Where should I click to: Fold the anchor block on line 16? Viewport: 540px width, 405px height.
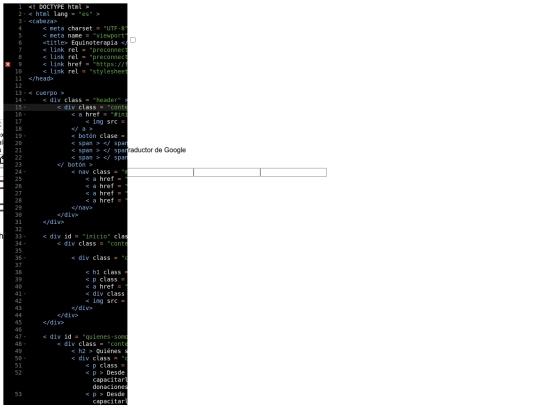[25, 115]
